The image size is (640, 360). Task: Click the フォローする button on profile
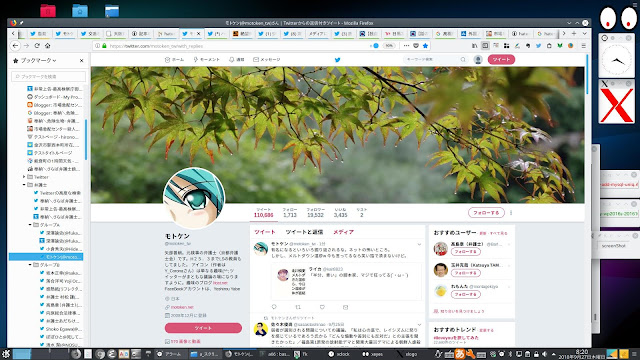coord(486,213)
